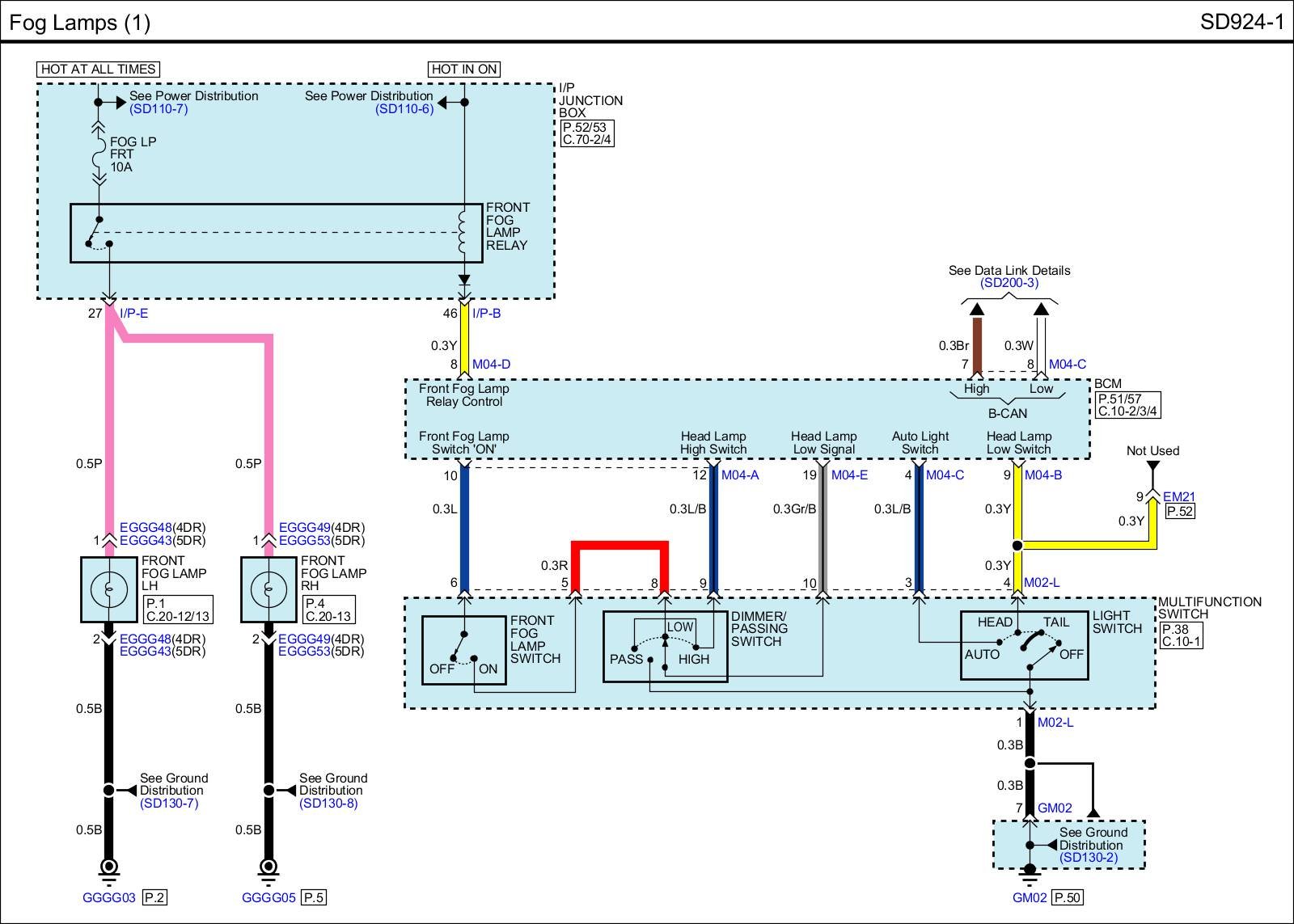1294x924 pixels.
Task: Click the FOG LP FRT 10A fuse symbol
Action: pos(99,154)
